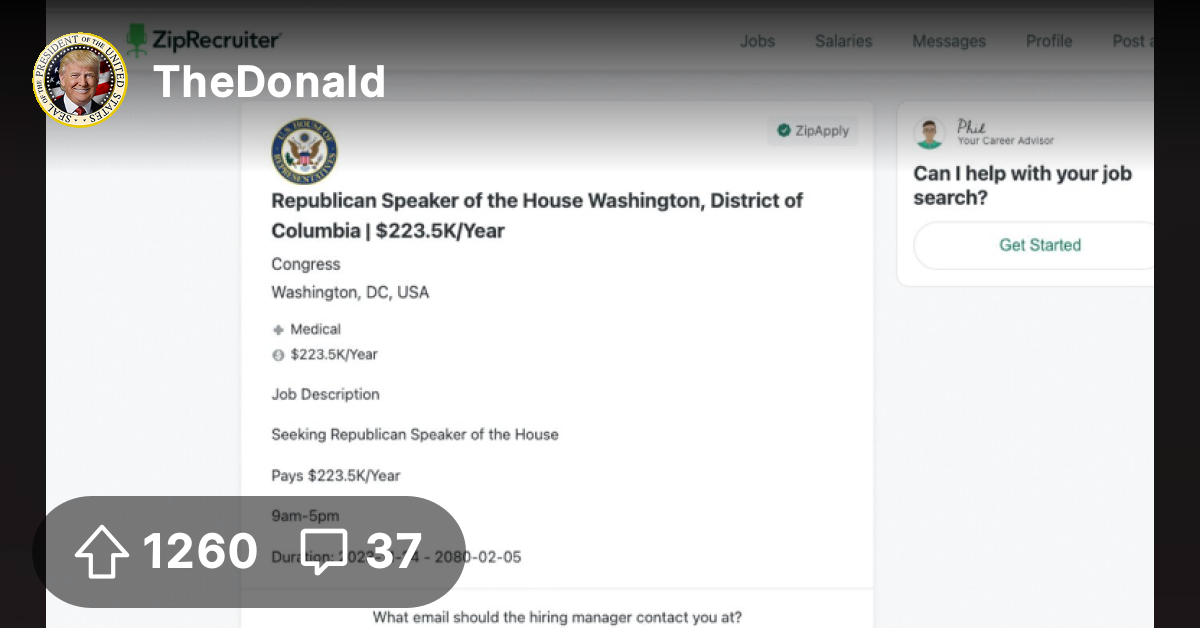Image resolution: width=1200 pixels, height=628 pixels.
Task: Click the 37 comments count
Action: (393, 552)
